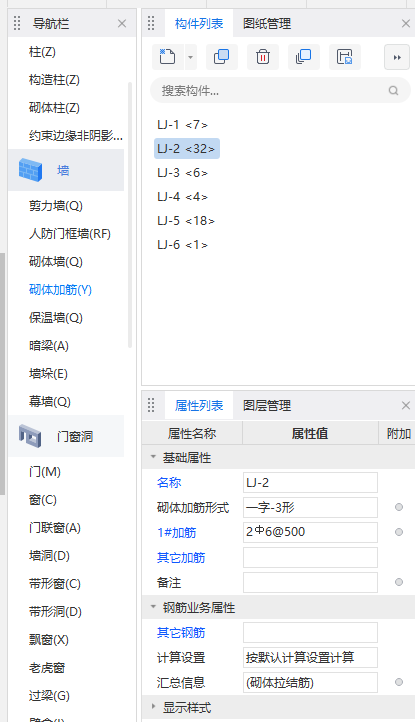This screenshot has width=415, height=722.
Task: Edit the 名称 field LJ-2
Action: 310,483
